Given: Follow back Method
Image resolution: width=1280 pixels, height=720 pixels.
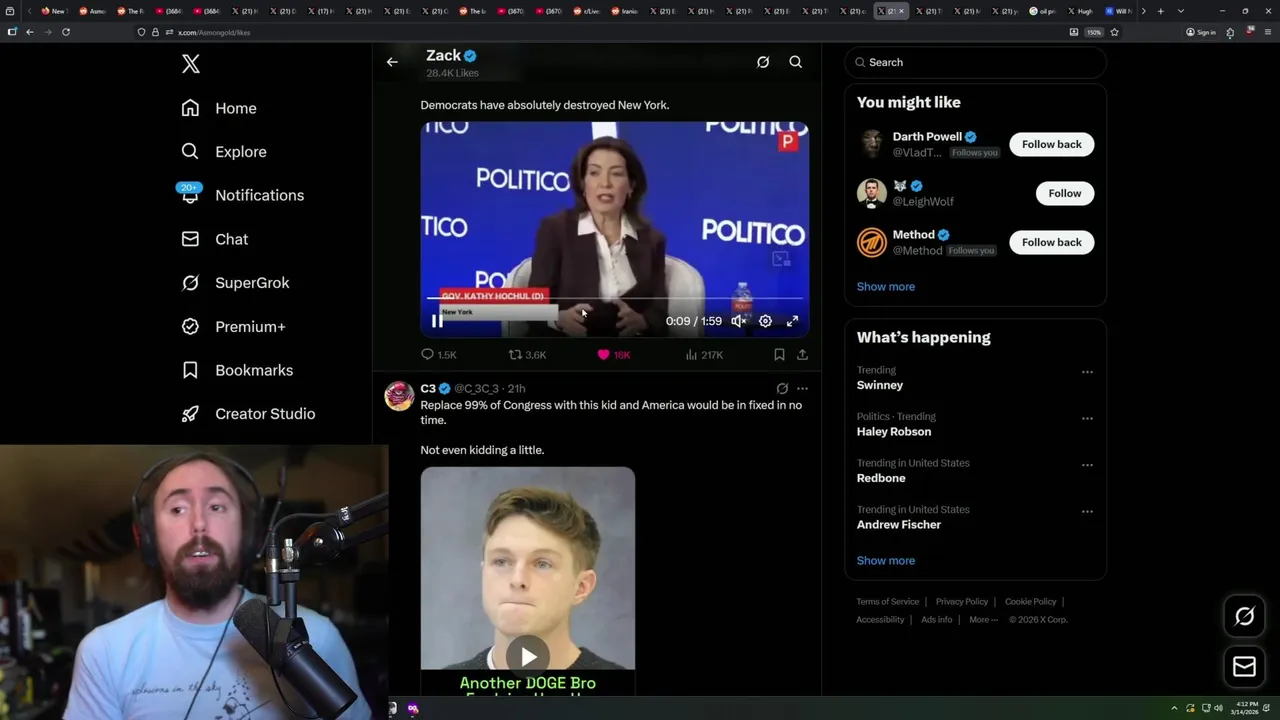Looking at the screenshot, I should coord(1051,242).
